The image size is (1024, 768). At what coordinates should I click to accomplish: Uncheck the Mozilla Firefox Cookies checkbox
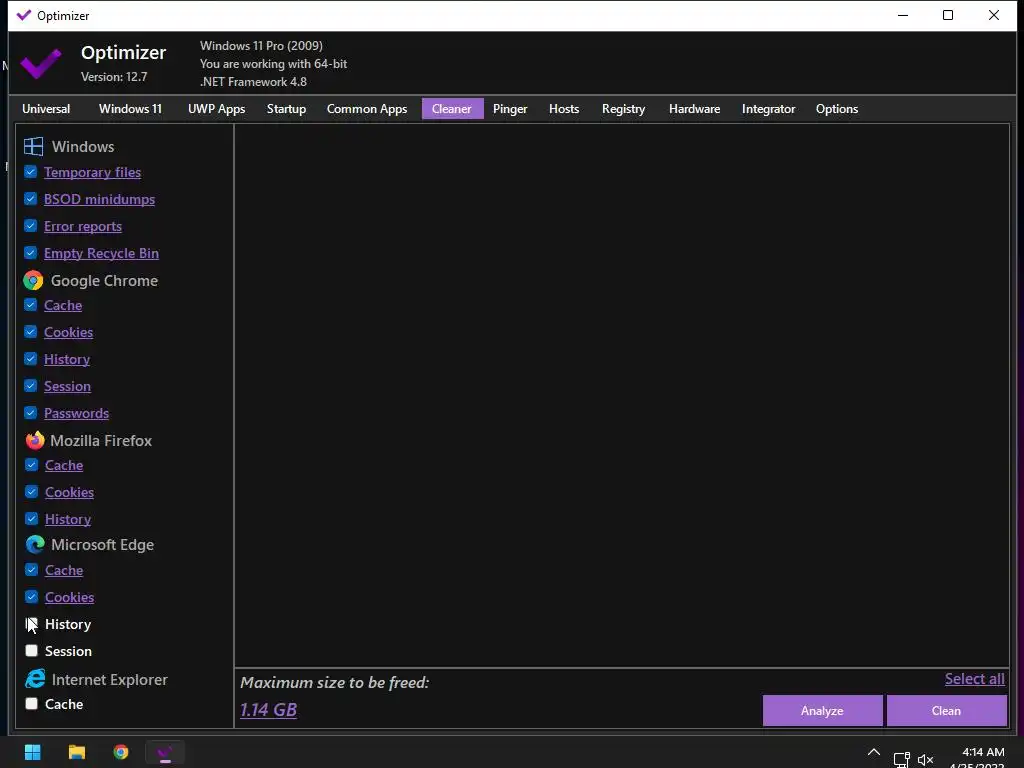pyautogui.click(x=31, y=492)
